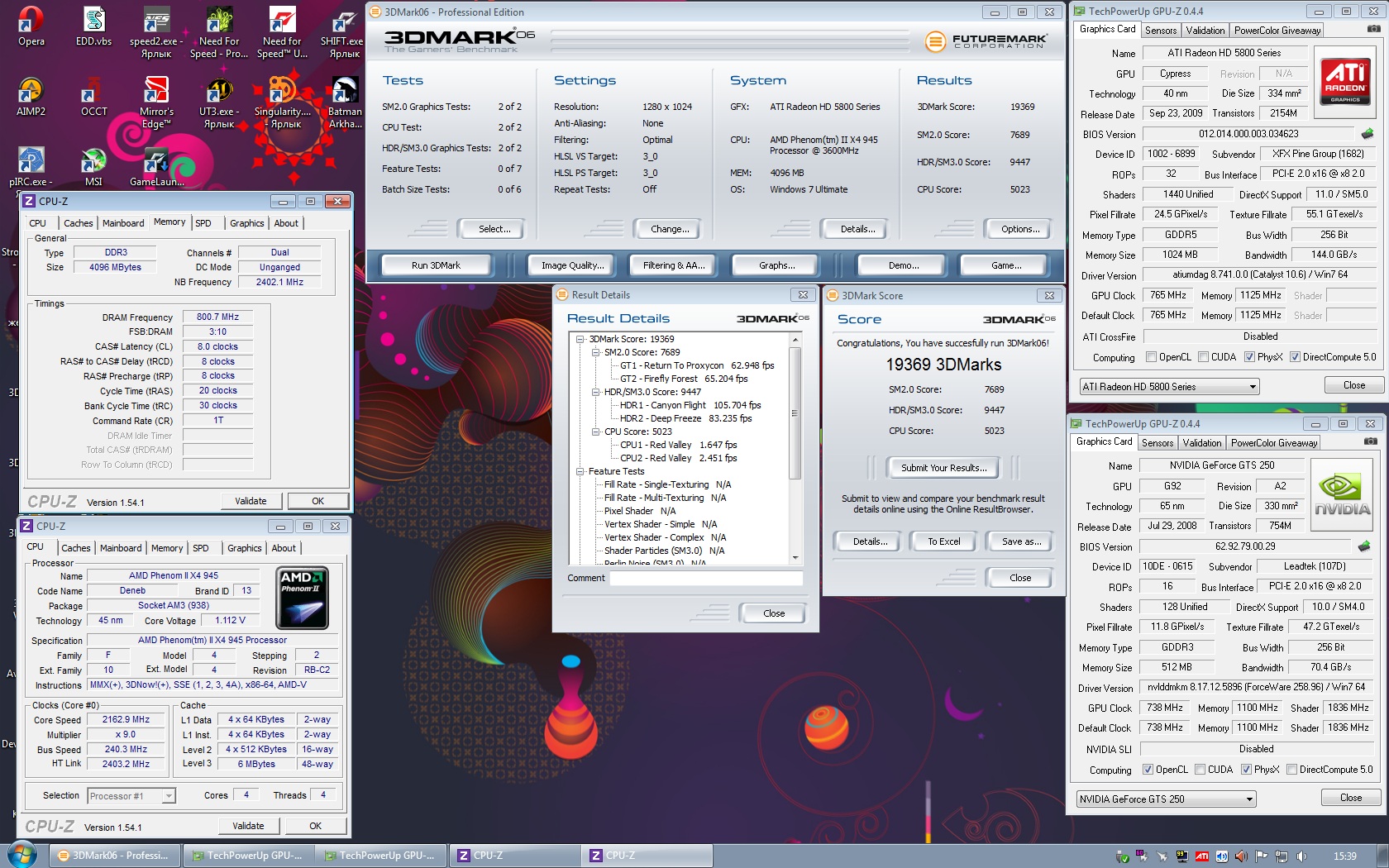The width and height of the screenshot is (1389, 868).
Task: Open Validation tab in NVIDIA GPU-Z window
Action: (x=1202, y=443)
